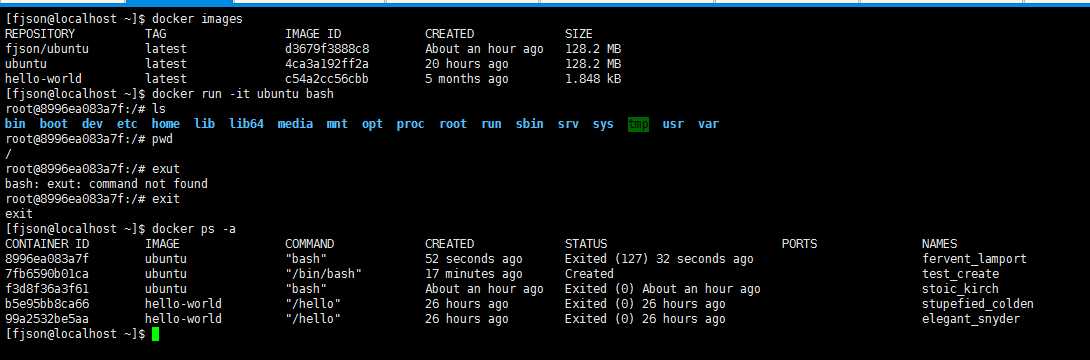Click the fjson/ubuntu repository name
Screen dimensions: 1090x360
(x=47, y=49)
